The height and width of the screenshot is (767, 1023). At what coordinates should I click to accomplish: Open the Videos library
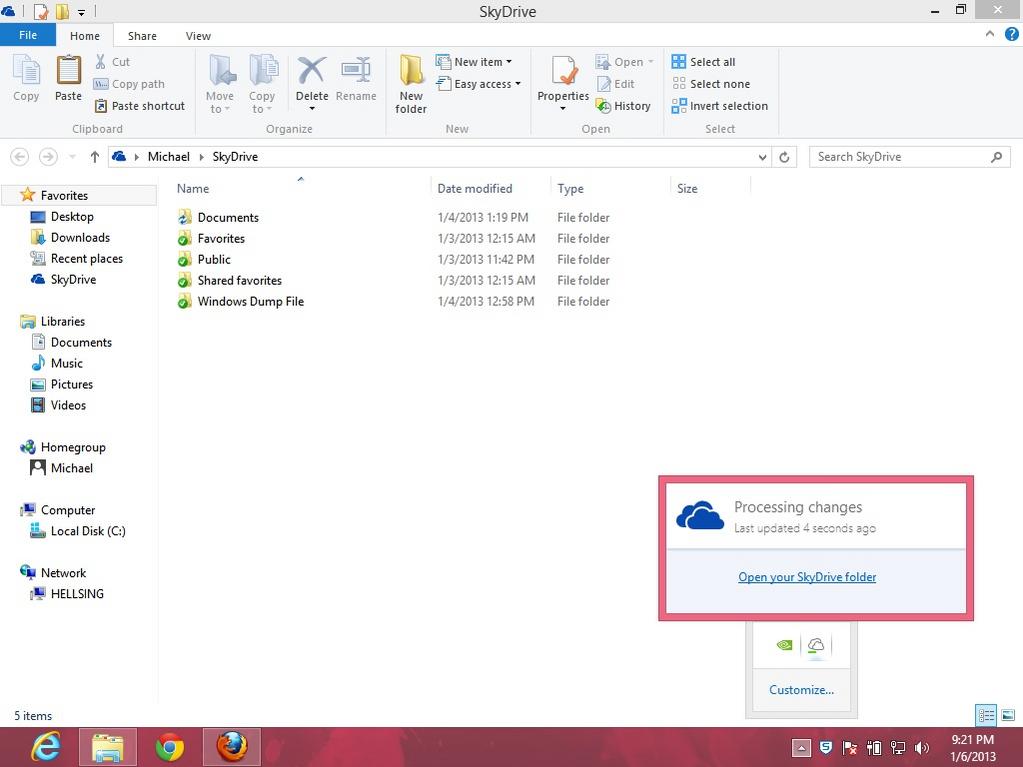coord(68,405)
